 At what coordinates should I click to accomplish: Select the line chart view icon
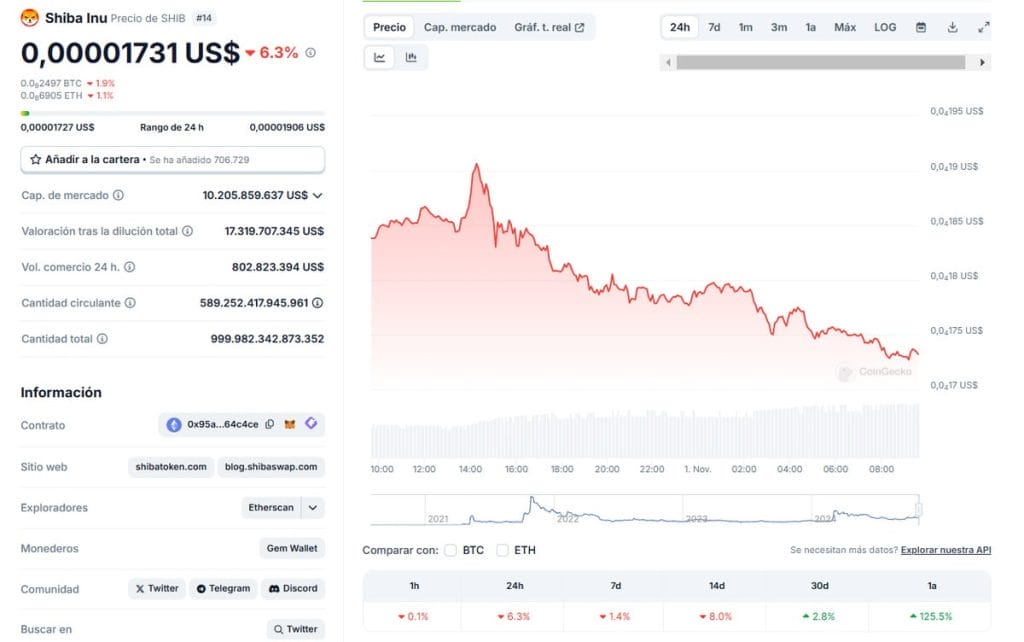379,57
